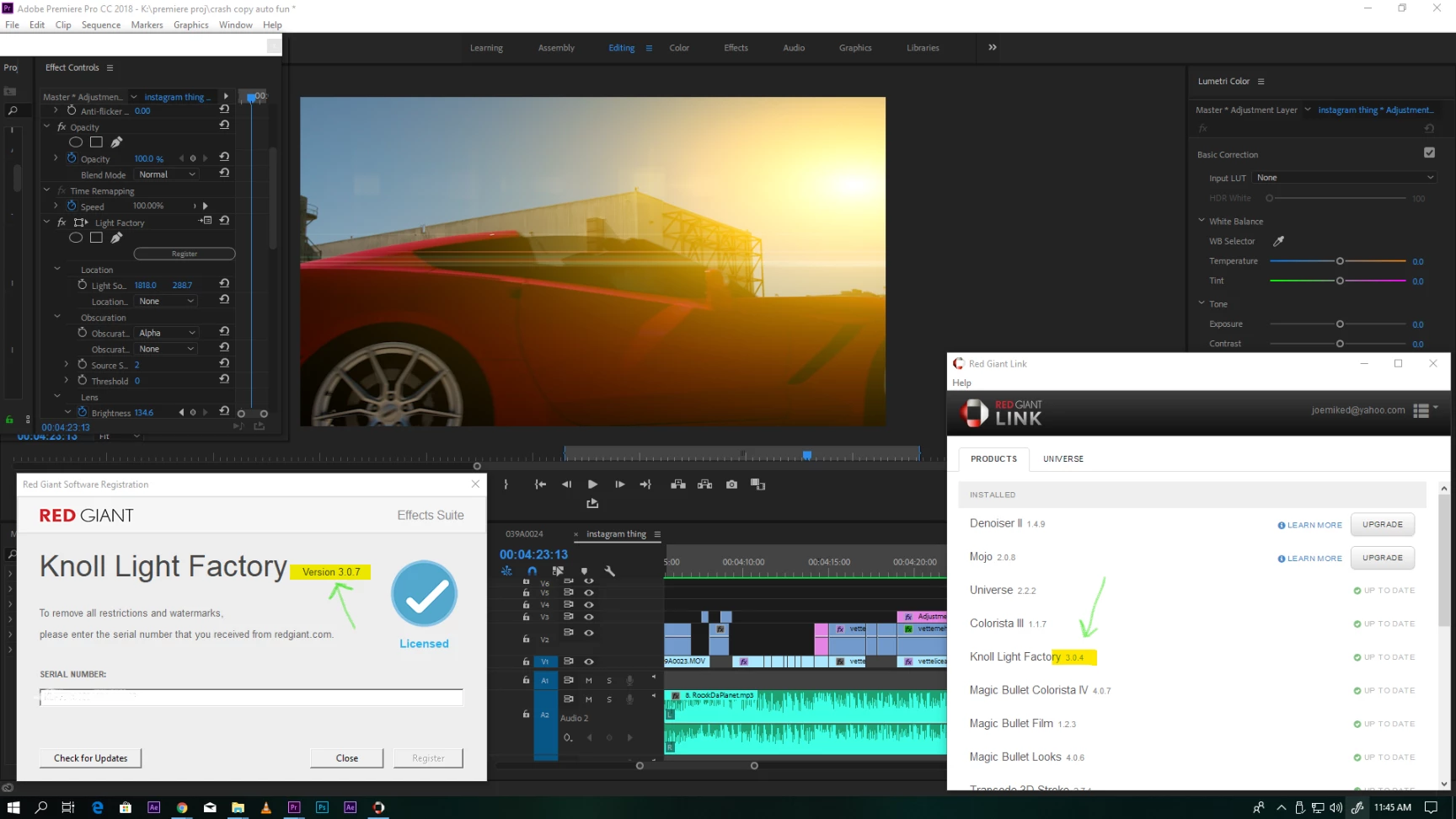Toggle Opacity animation stopwatch
Screen dimensions: 1456x819
72,158
